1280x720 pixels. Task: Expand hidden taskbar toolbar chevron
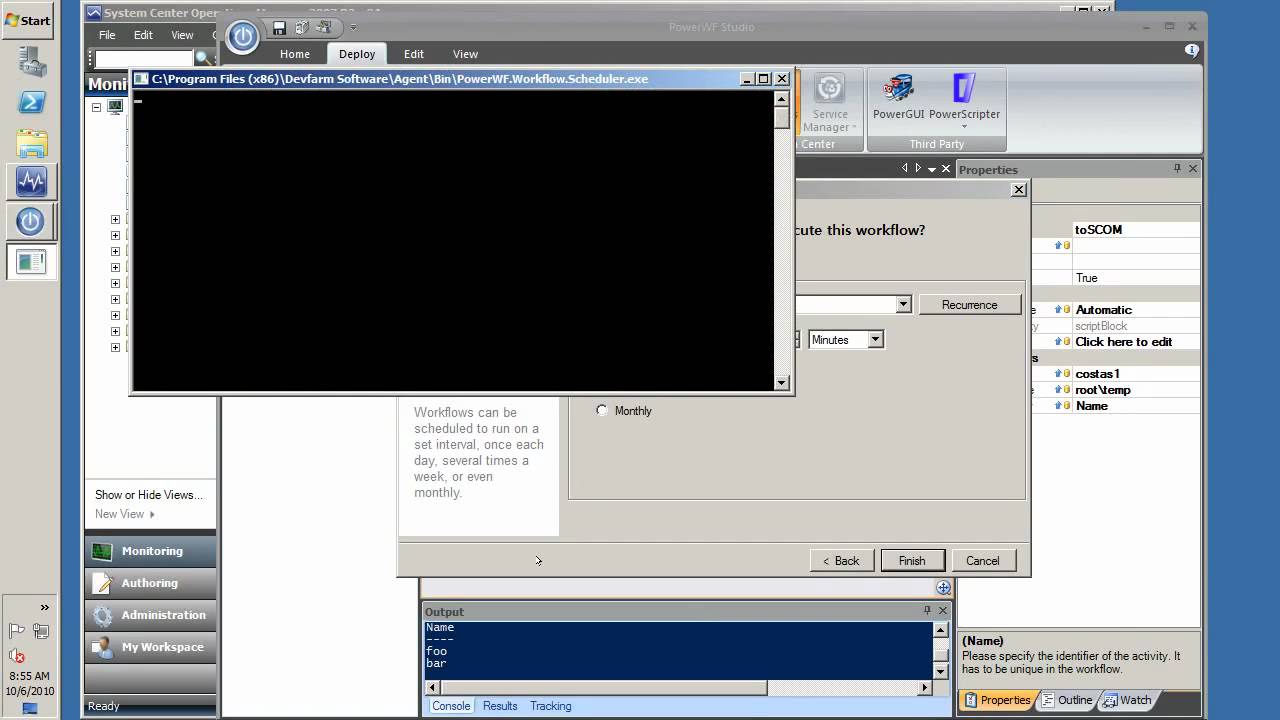[x=44, y=607]
